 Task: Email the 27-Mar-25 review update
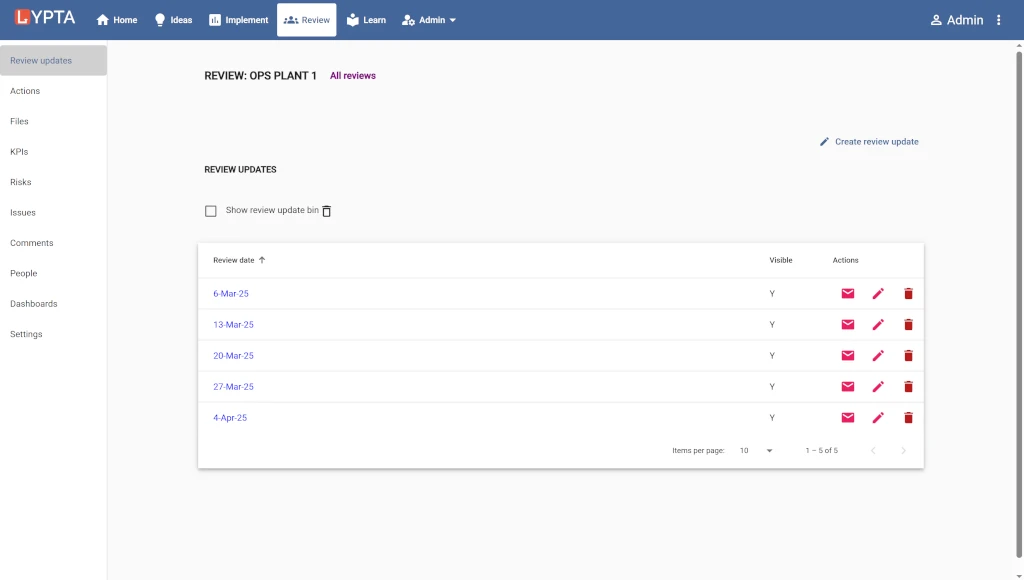pyautogui.click(x=848, y=387)
